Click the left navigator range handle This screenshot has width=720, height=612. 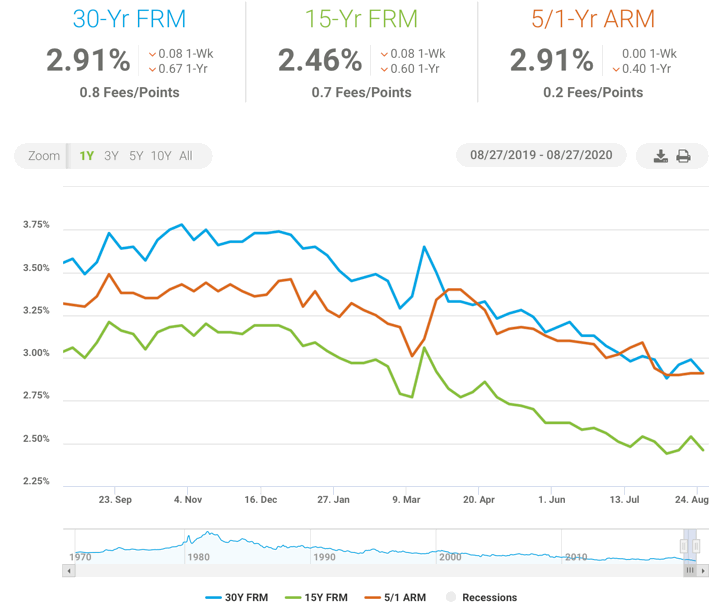[x=685, y=546]
